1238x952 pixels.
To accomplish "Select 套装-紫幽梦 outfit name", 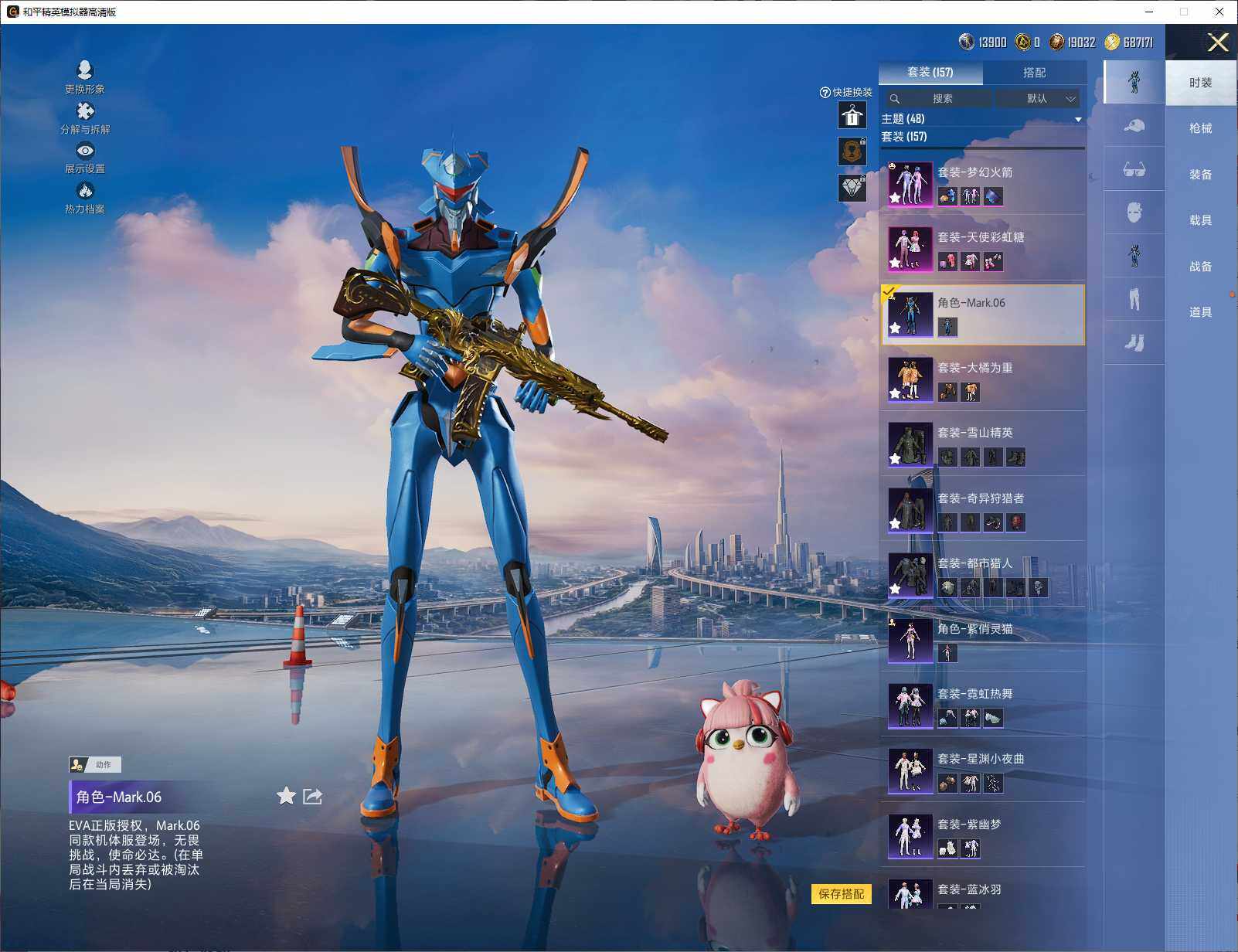I will [969, 824].
